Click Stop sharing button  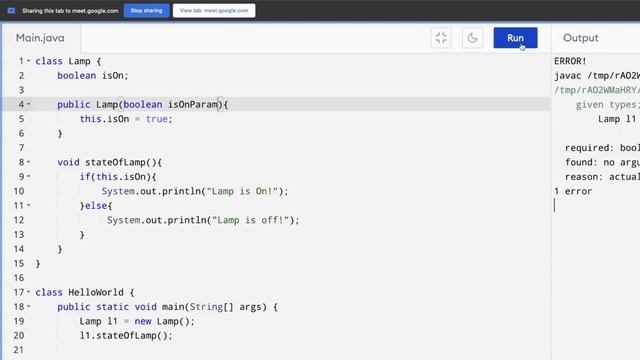[x=147, y=11]
